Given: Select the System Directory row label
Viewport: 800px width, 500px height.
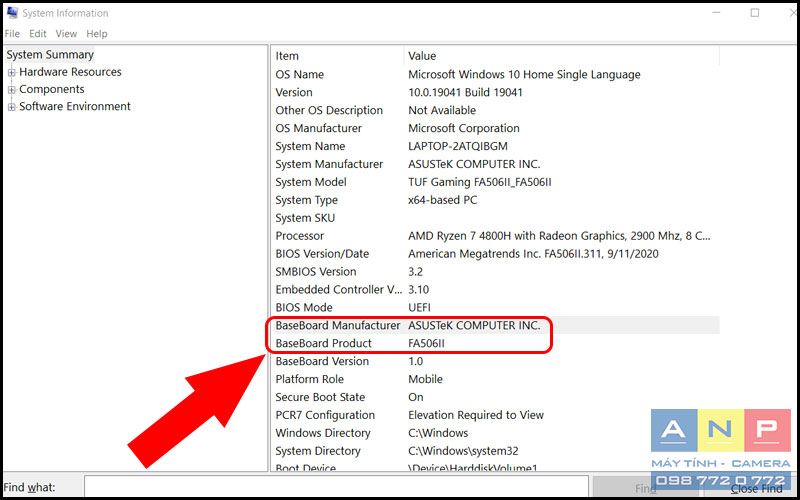Looking at the screenshot, I should [318, 451].
